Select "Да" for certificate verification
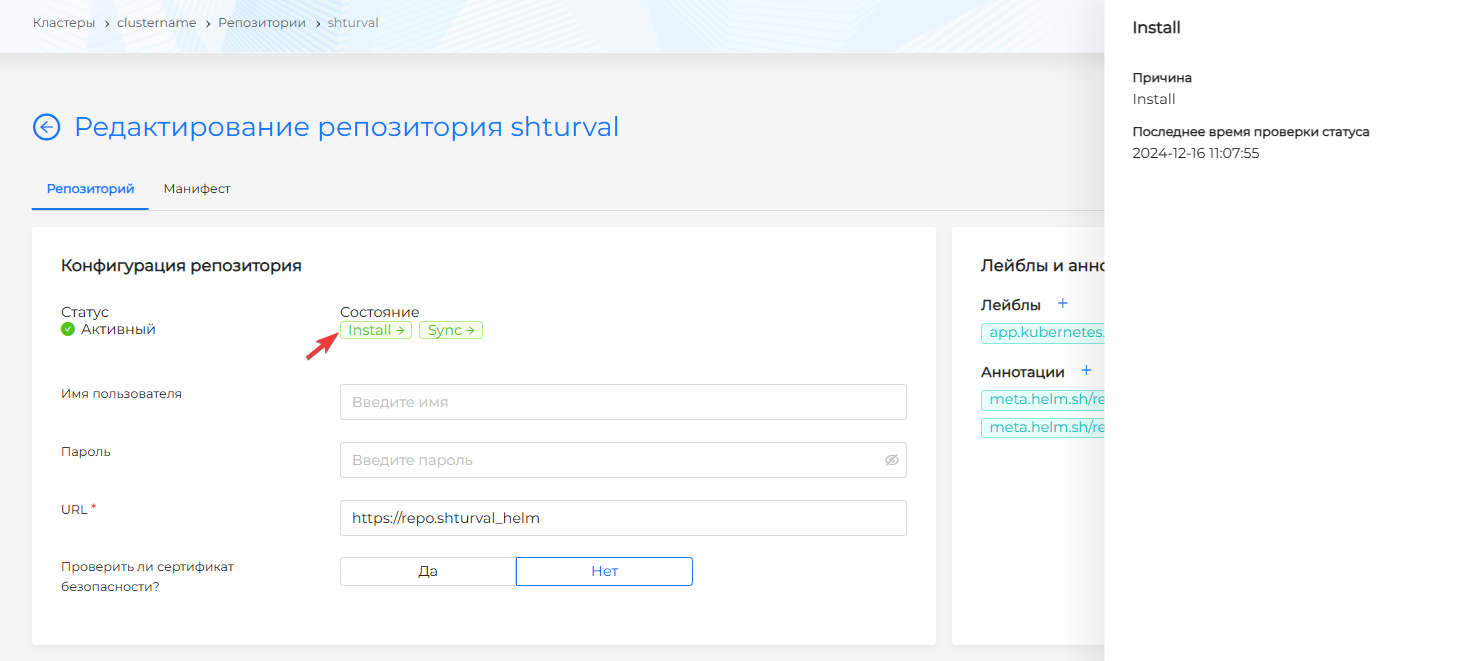This screenshot has width=1476, height=661. click(428, 571)
